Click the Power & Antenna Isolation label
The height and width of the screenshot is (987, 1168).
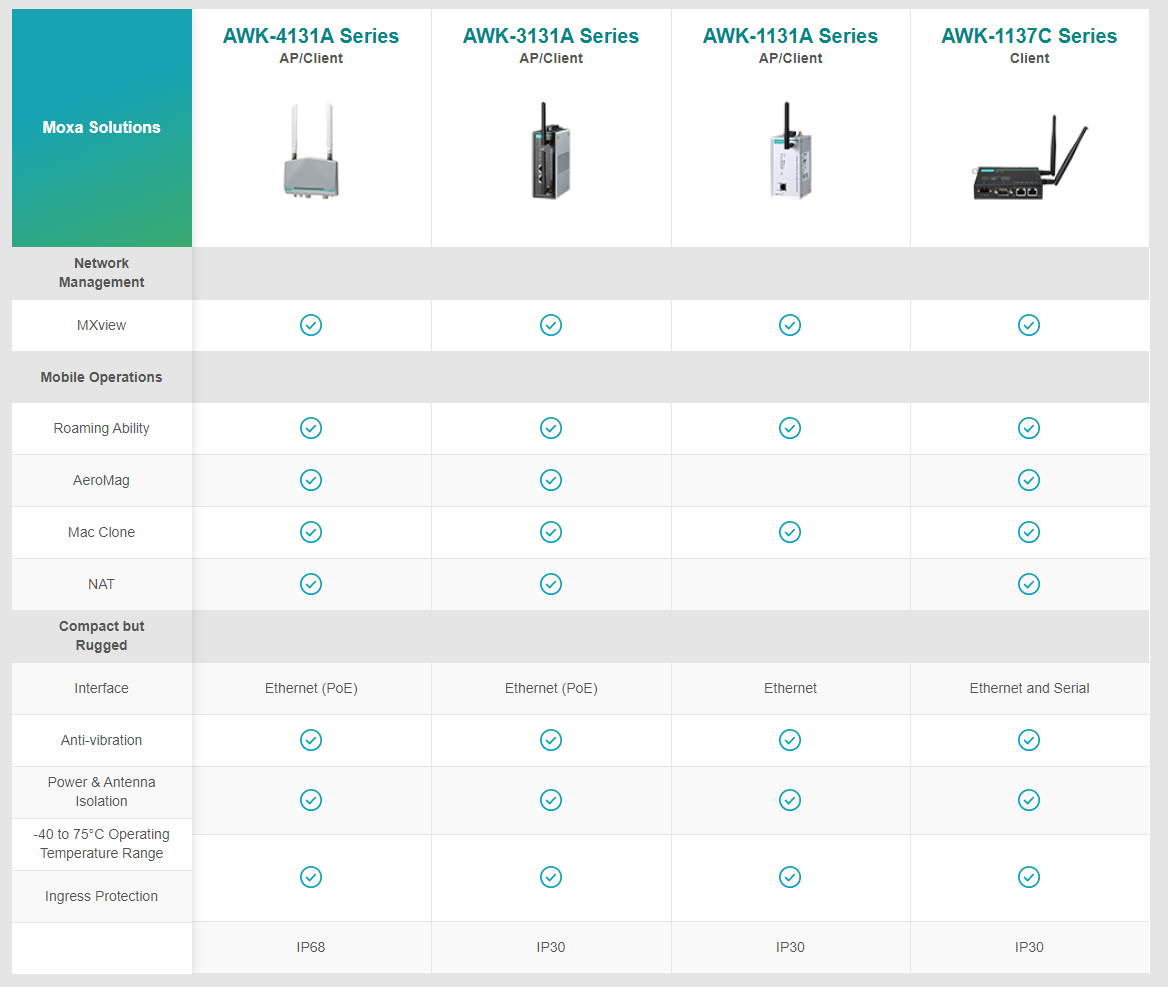coord(101,792)
